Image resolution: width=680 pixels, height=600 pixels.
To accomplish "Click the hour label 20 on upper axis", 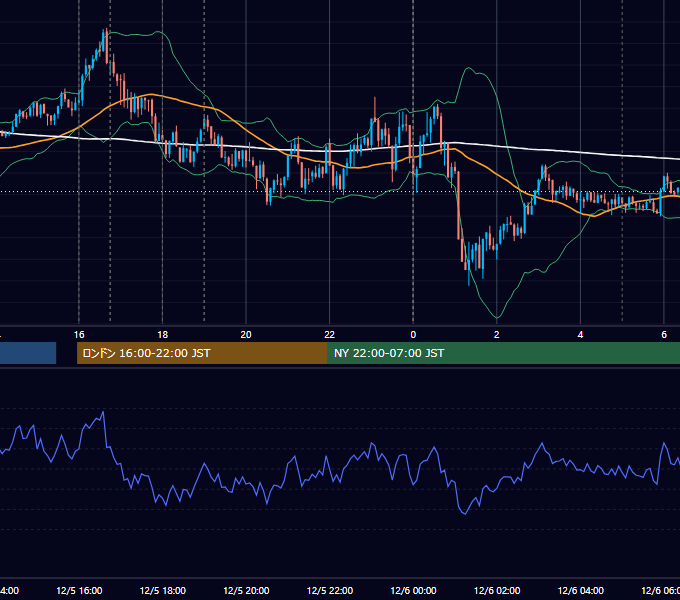I will tap(246, 335).
